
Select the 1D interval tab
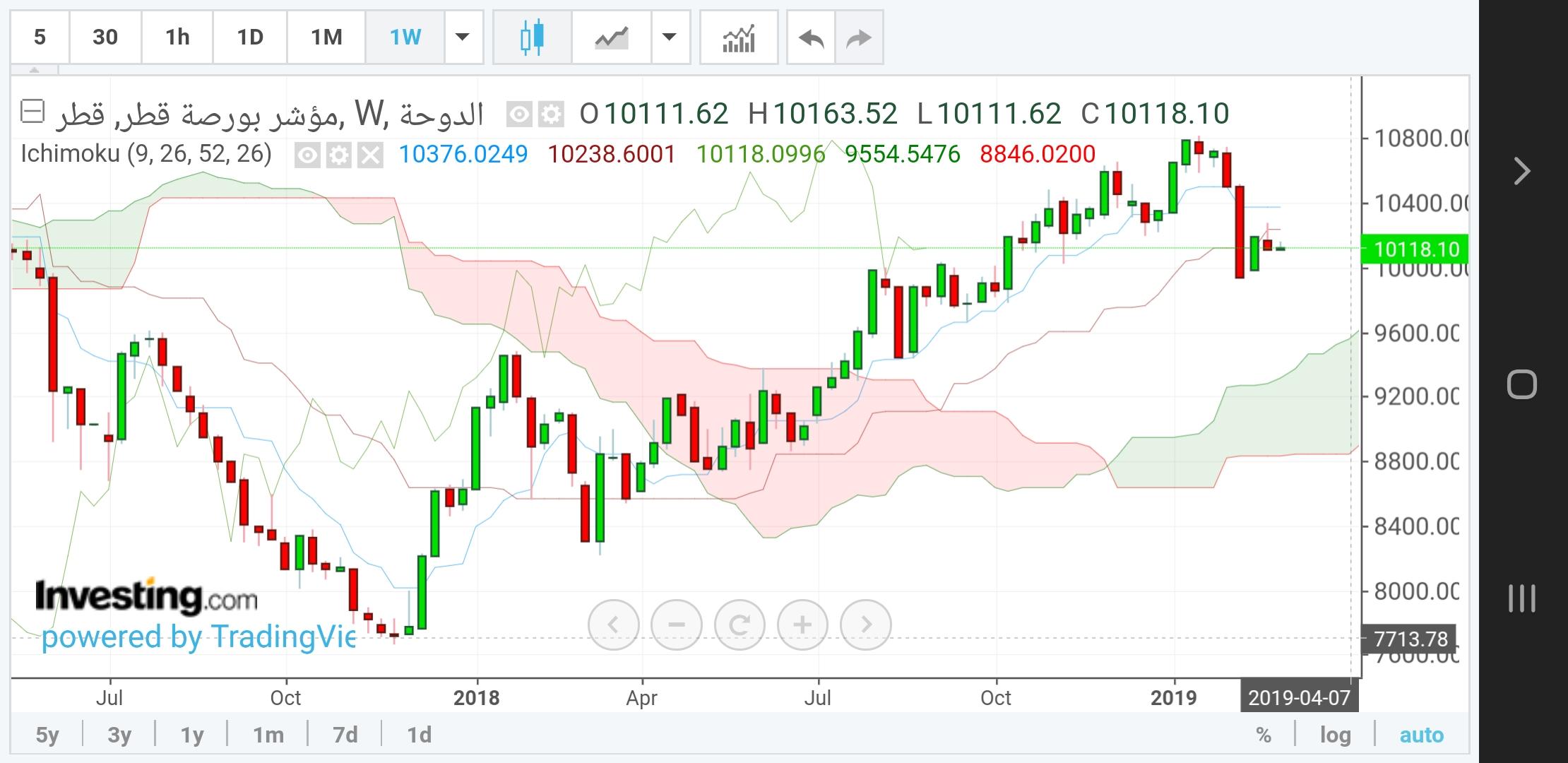pyautogui.click(x=249, y=37)
